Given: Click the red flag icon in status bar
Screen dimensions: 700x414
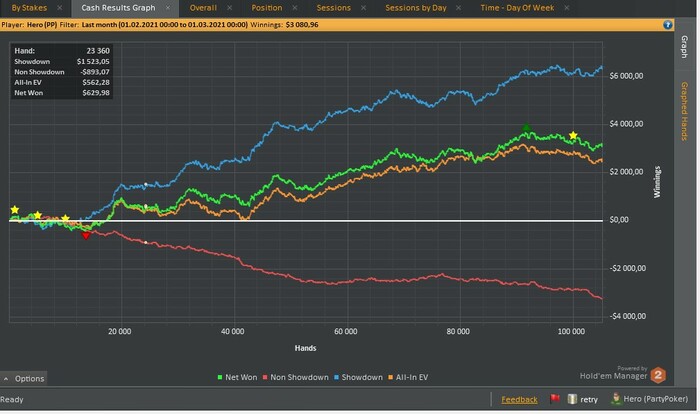Looking at the screenshot, I should click(x=555, y=398).
